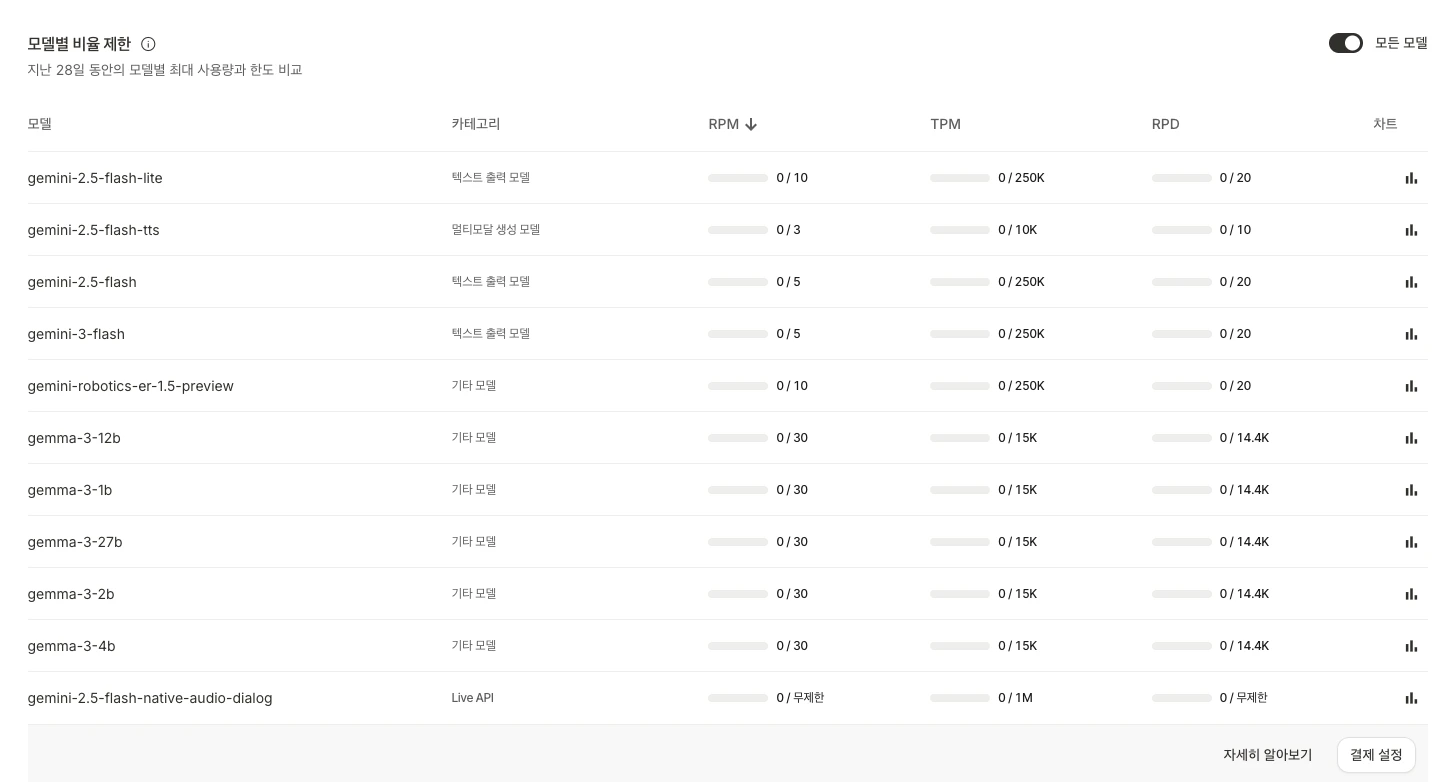The image size is (1443, 782).
Task: Open chart for gemini-2.5-flash-lite
Action: [1411, 178]
